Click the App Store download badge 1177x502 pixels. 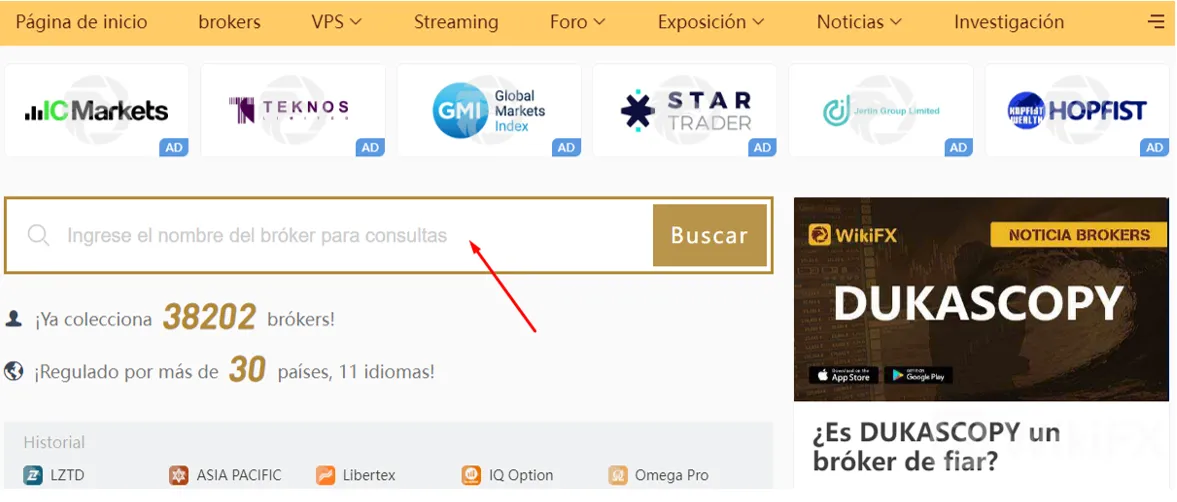[x=843, y=374]
